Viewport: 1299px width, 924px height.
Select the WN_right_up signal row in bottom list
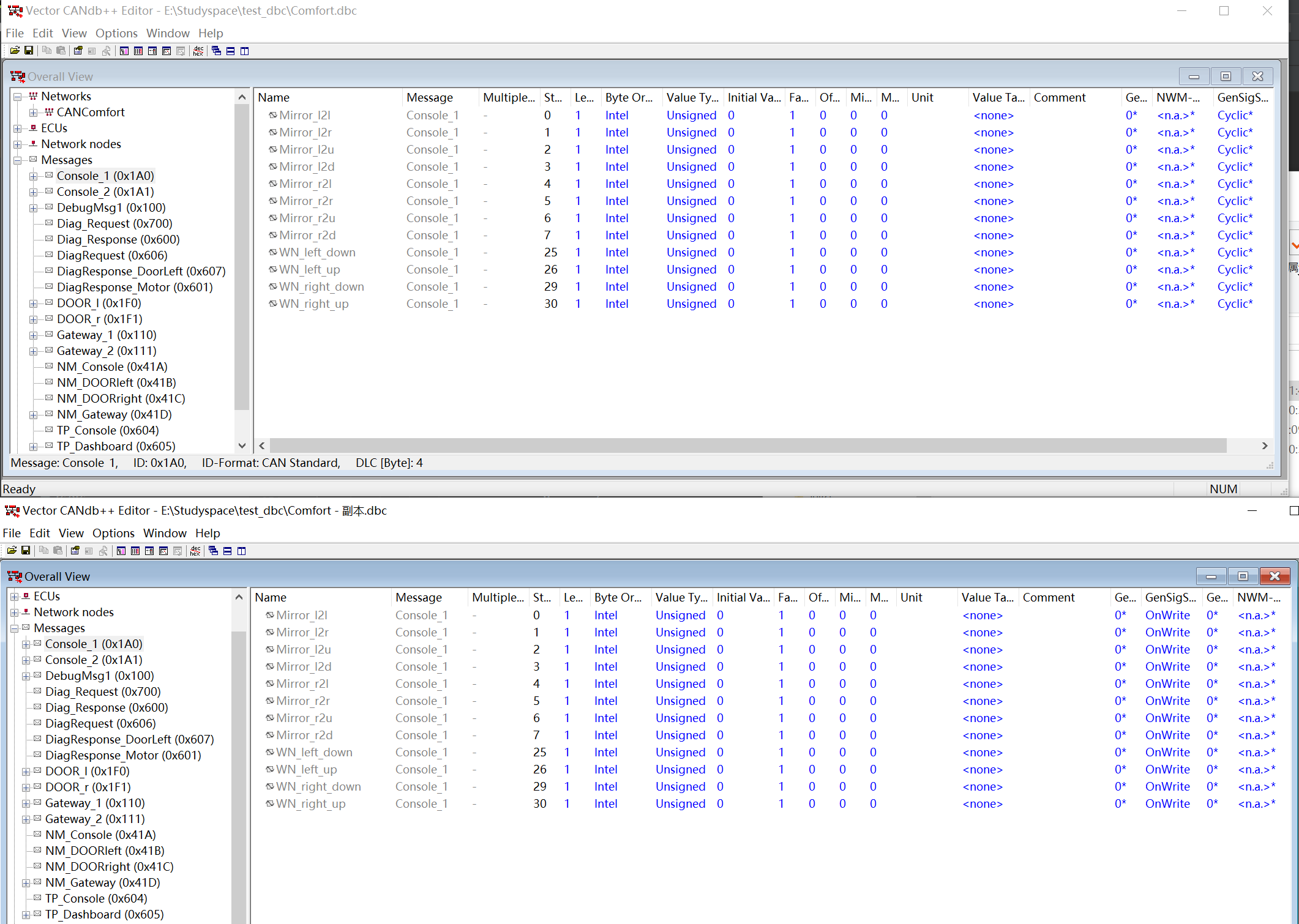tap(310, 803)
